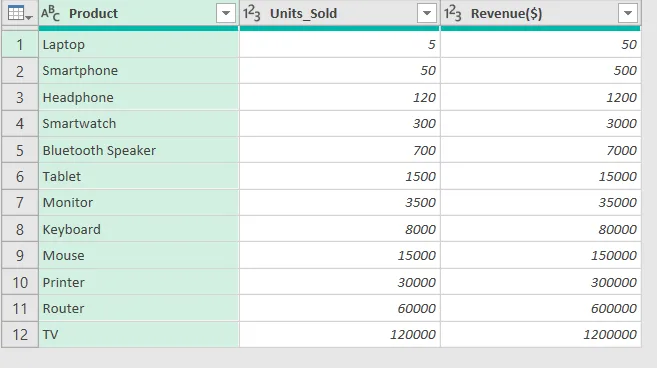Image resolution: width=657 pixels, height=368 pixels.
Task: Select row number 2
Action: click(20, 71)
